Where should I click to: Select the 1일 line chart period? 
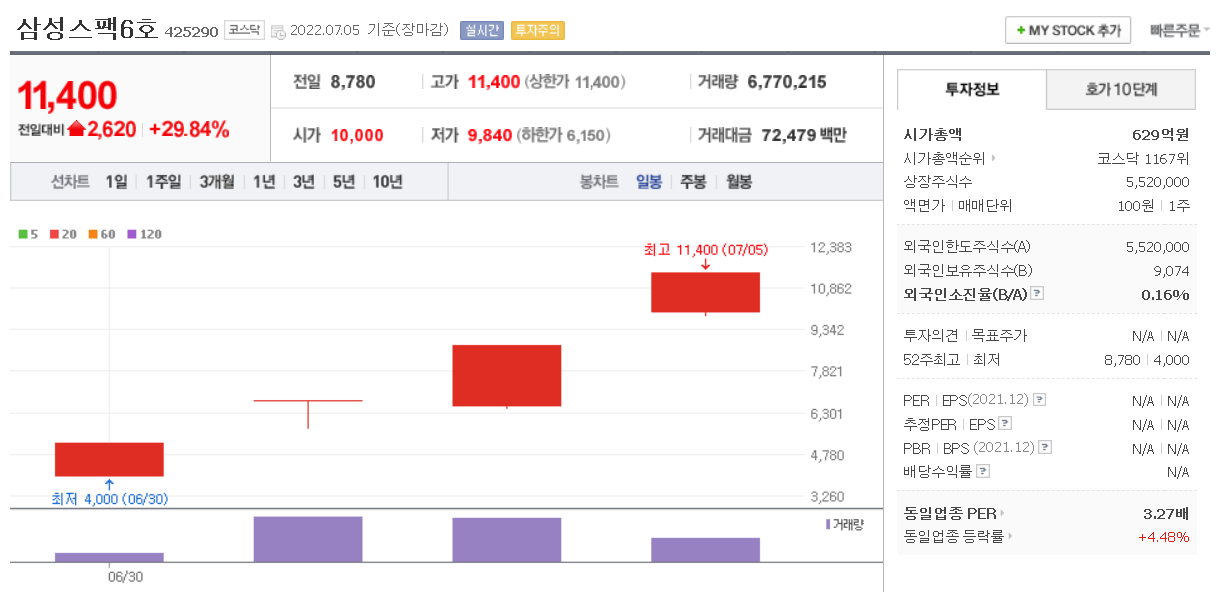115,181
